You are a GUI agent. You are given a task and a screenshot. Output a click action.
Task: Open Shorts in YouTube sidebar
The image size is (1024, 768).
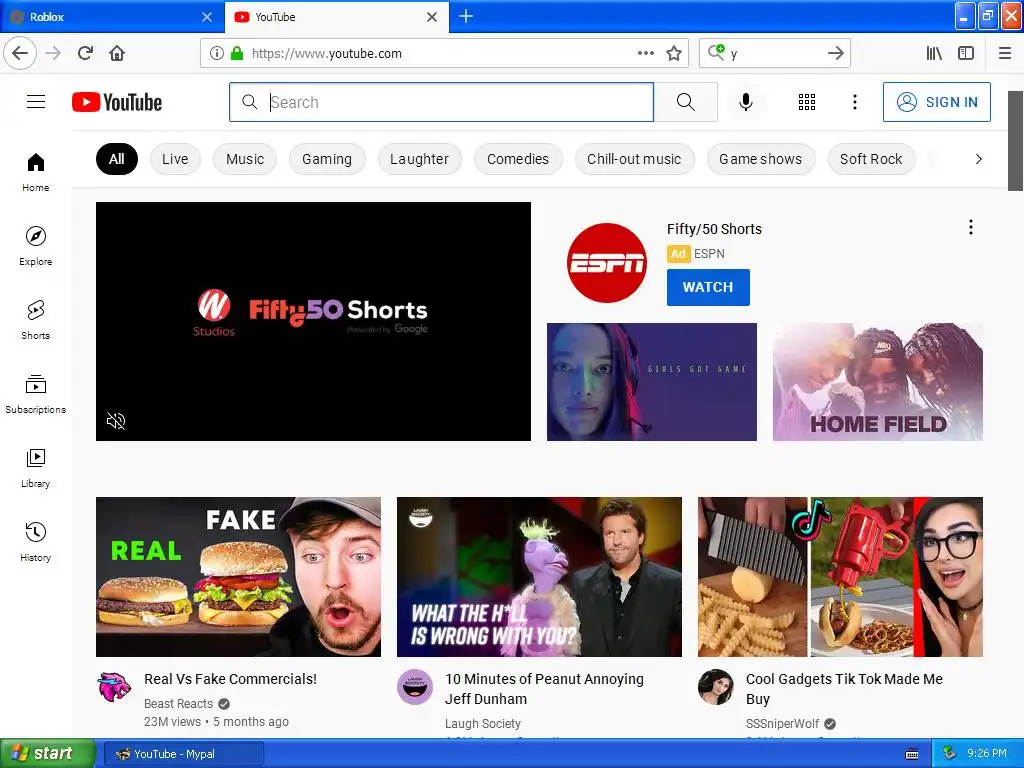click(36, 320)
